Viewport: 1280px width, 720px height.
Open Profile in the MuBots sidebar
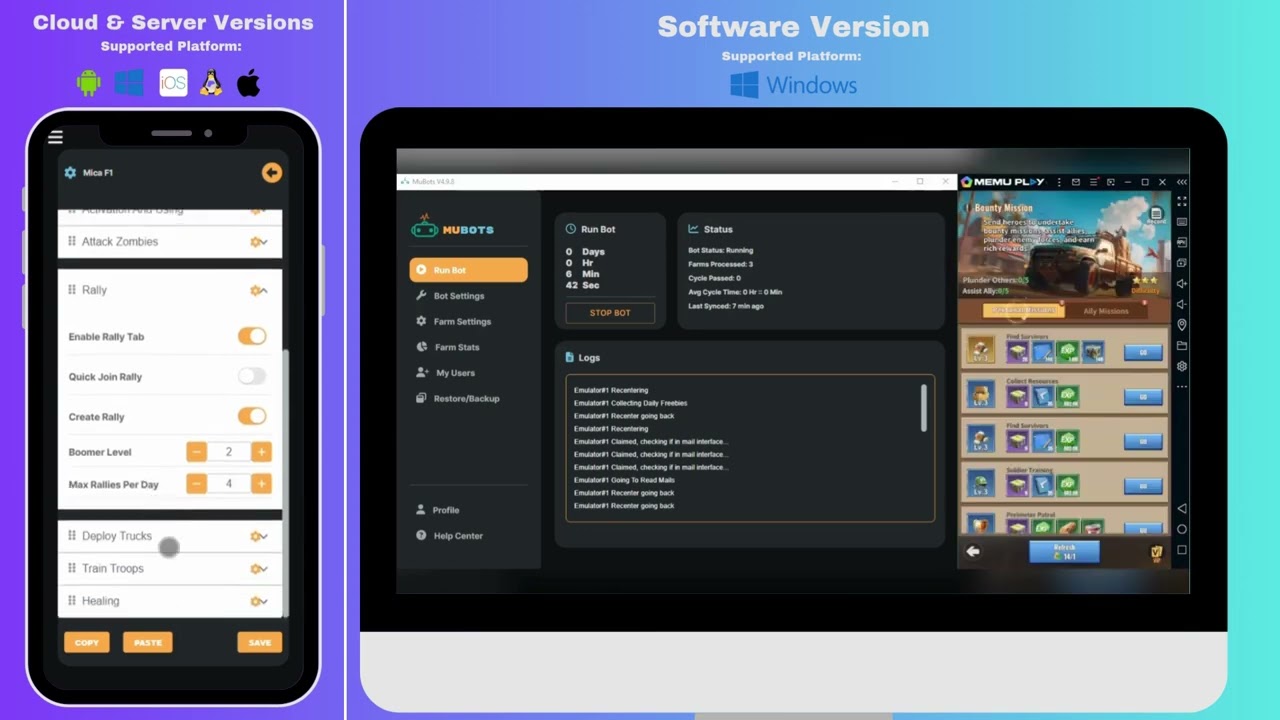click(x=438, y=510)
